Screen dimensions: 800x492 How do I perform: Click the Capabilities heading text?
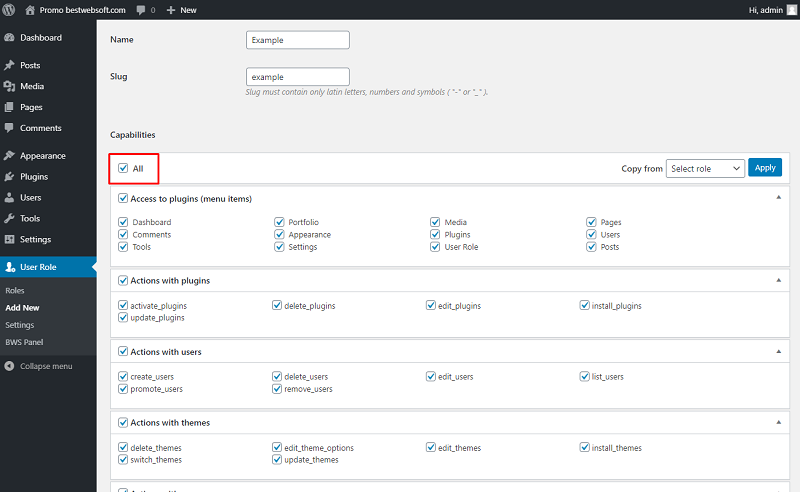[133, 135]
